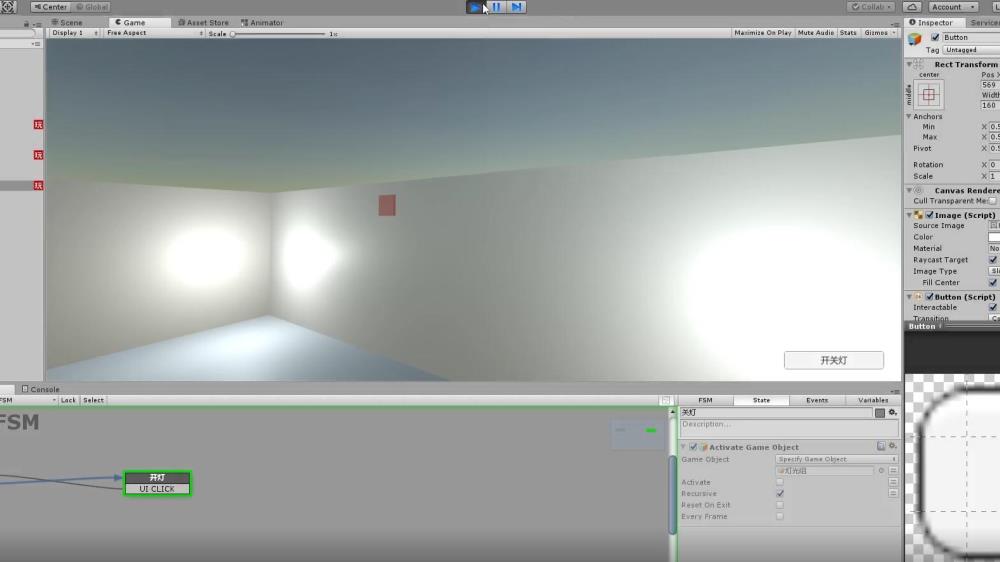Viewport: 1000px width, 562px height.
Task: Click the second red 玩 icon in hierarchy
Action: point(38,155)
